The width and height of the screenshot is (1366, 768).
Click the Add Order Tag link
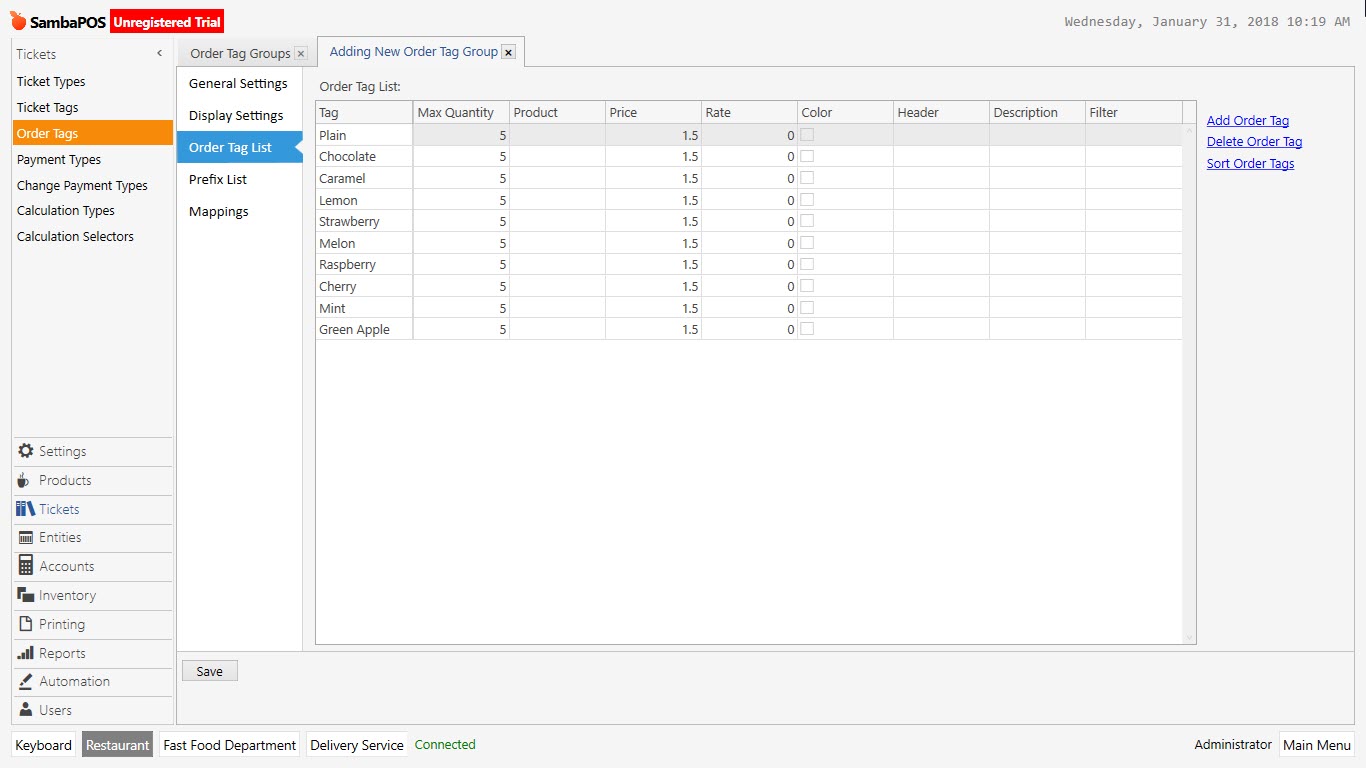coord(1246,120)
